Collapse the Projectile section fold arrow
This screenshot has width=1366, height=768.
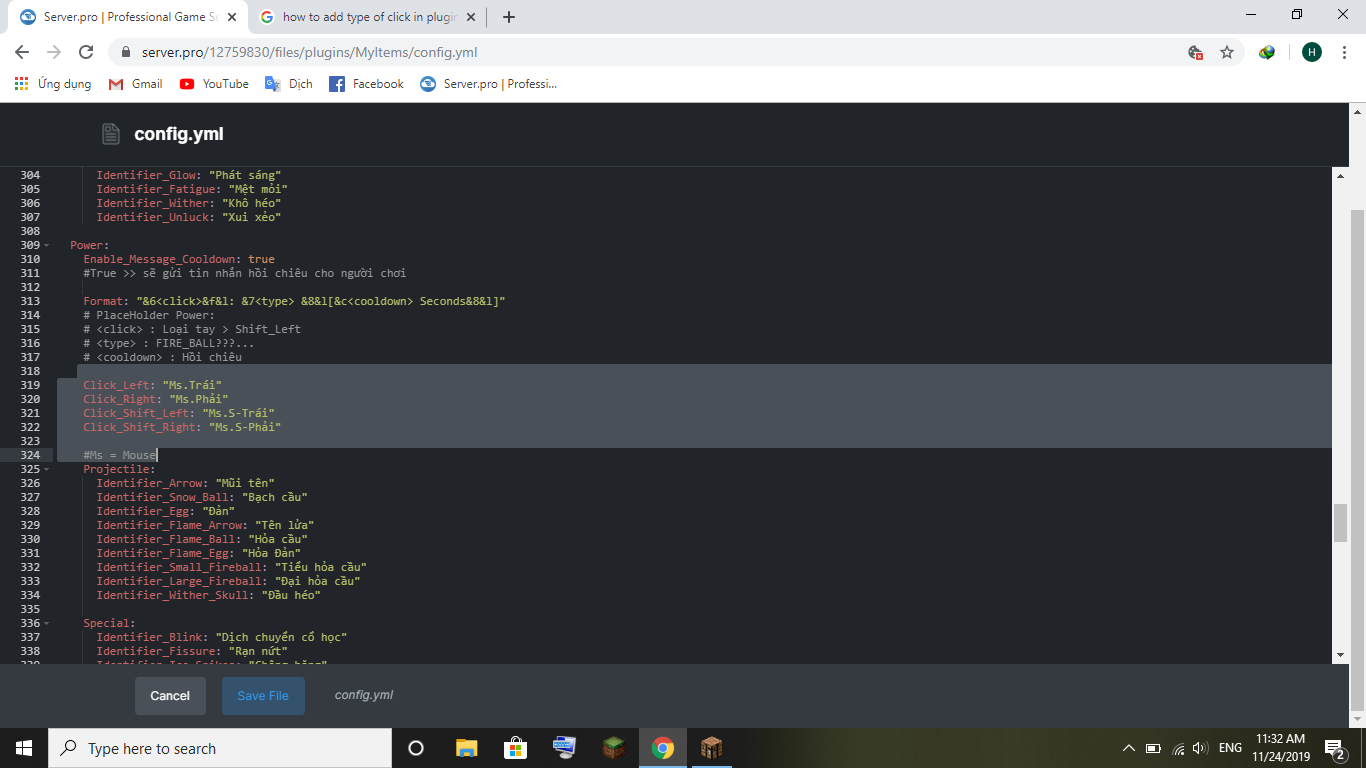click(x=47, y=469)
